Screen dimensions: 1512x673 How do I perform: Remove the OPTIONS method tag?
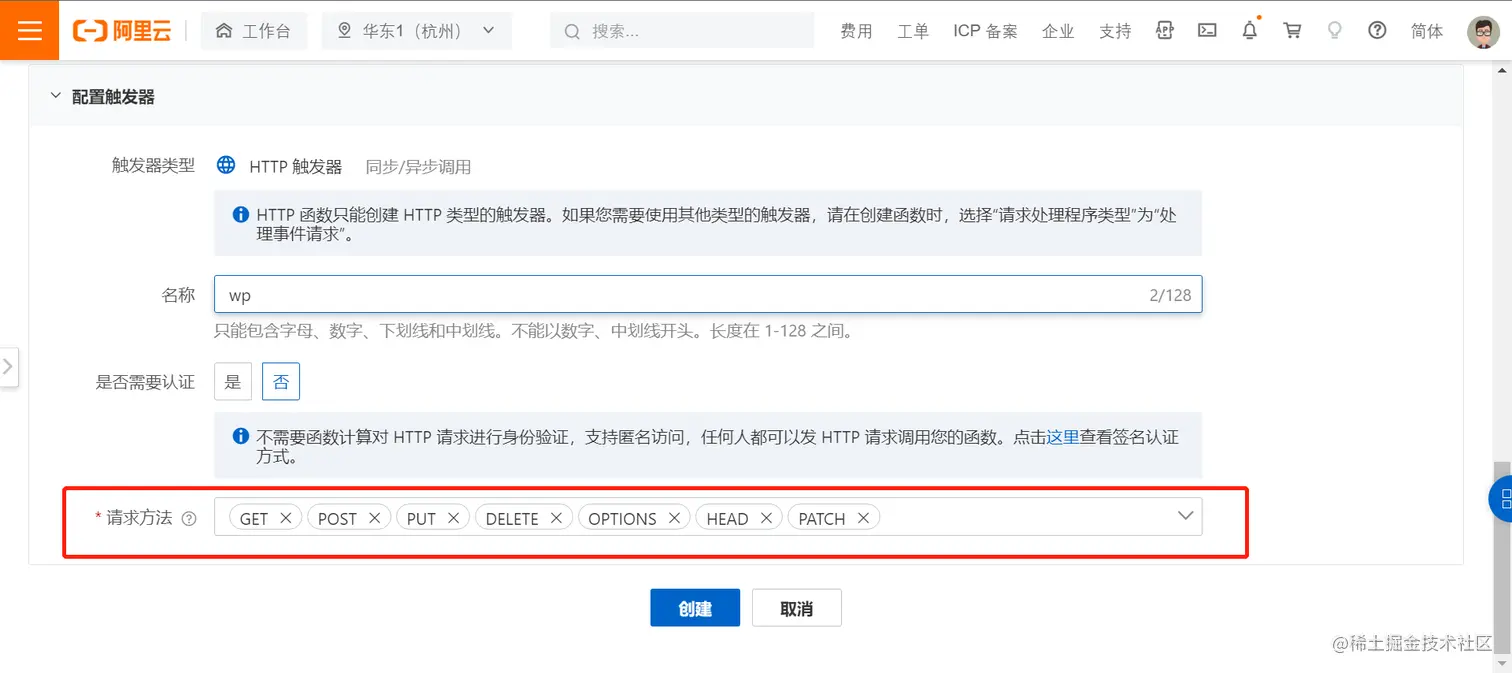point(674,518)
